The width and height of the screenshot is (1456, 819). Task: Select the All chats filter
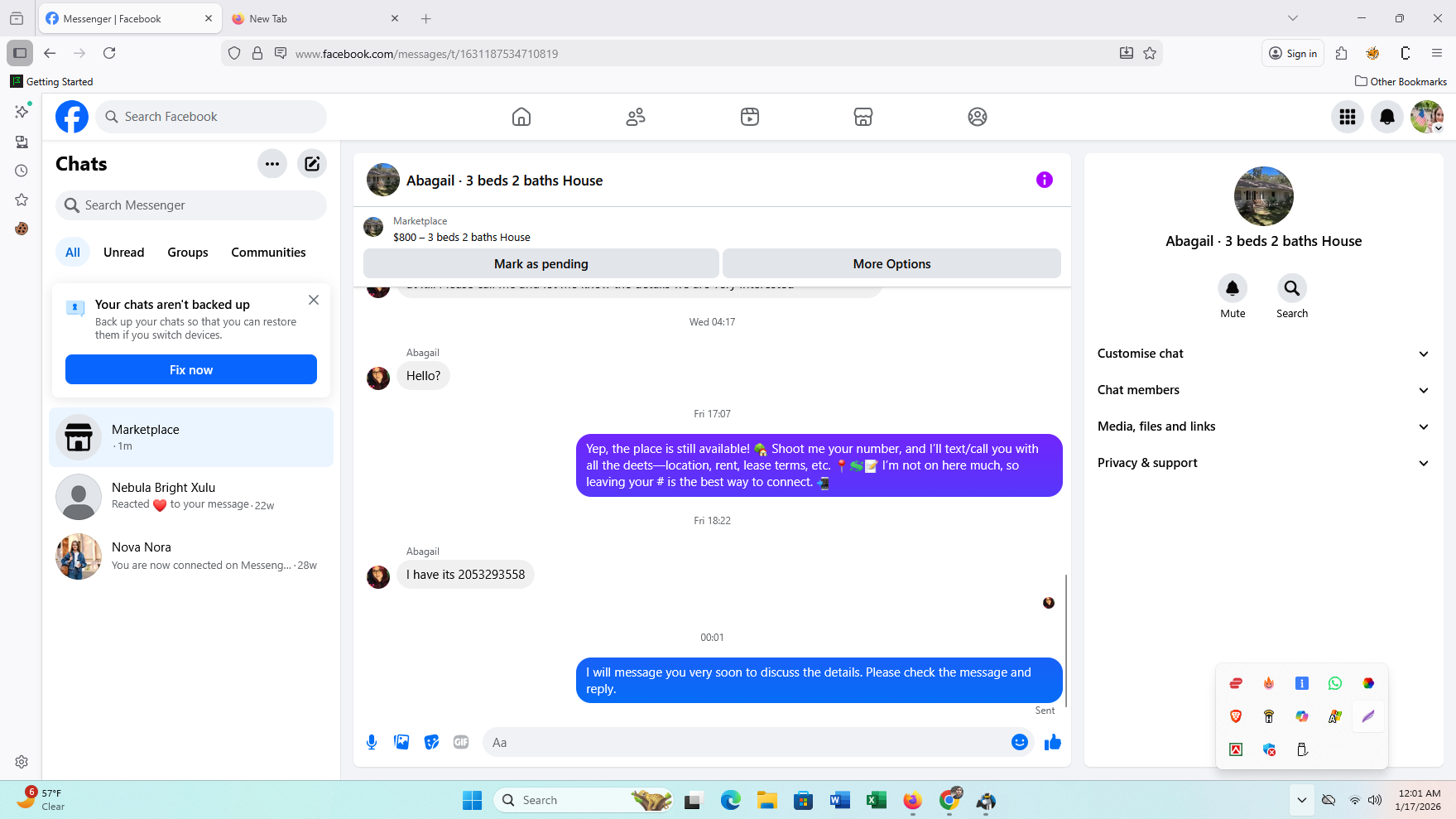click(x=73, y=253)
